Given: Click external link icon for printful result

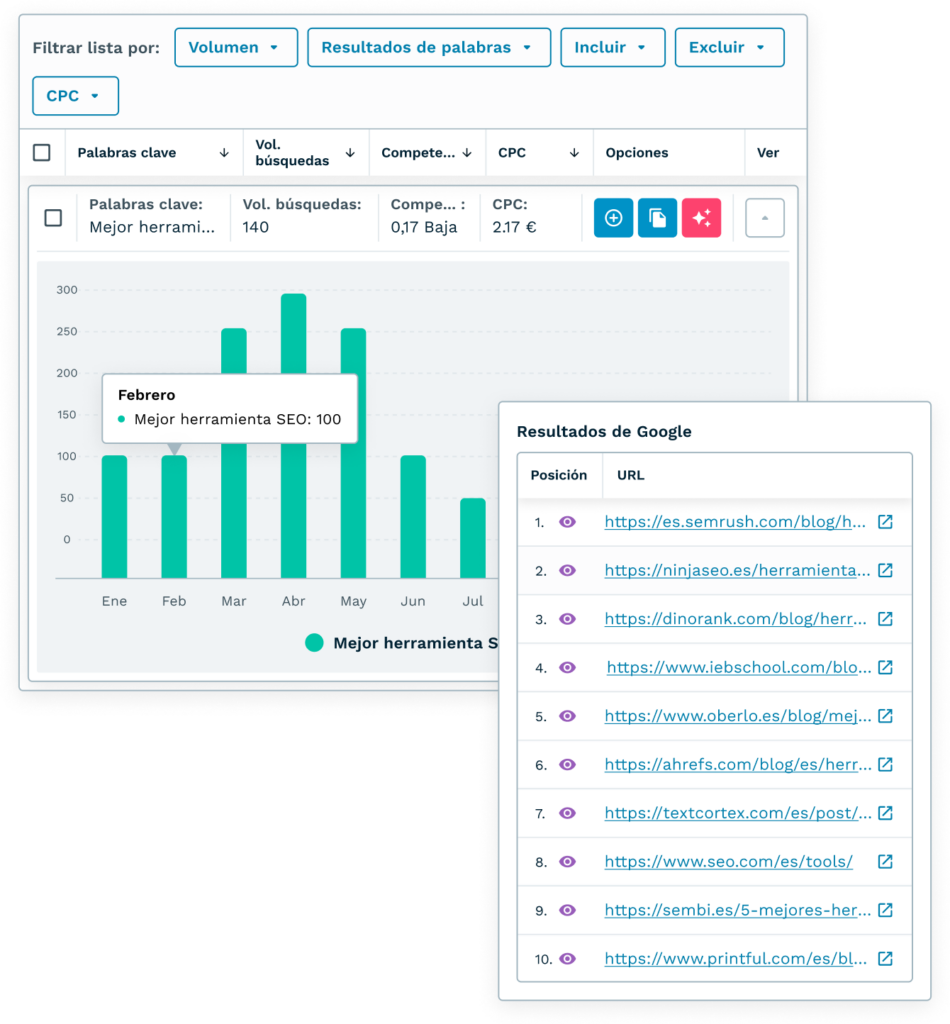Looking at the screenshot, I should tap(885, 959).
